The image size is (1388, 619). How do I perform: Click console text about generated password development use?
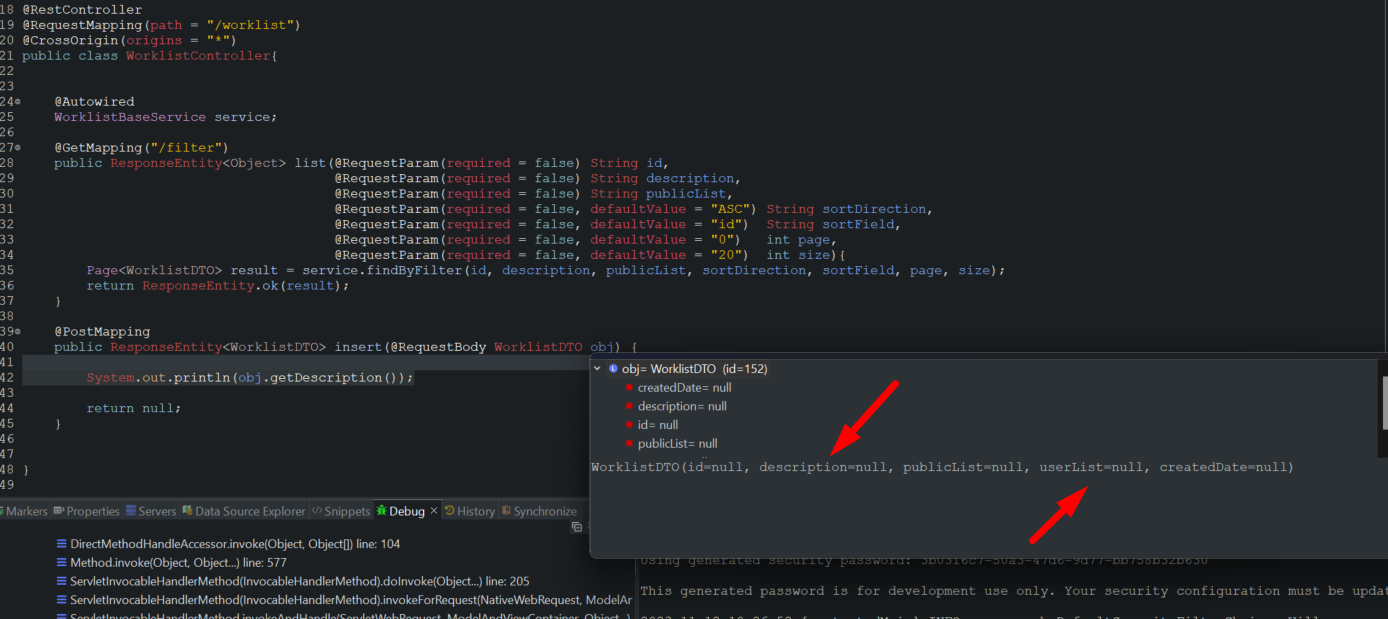[x=1013, y=591]
